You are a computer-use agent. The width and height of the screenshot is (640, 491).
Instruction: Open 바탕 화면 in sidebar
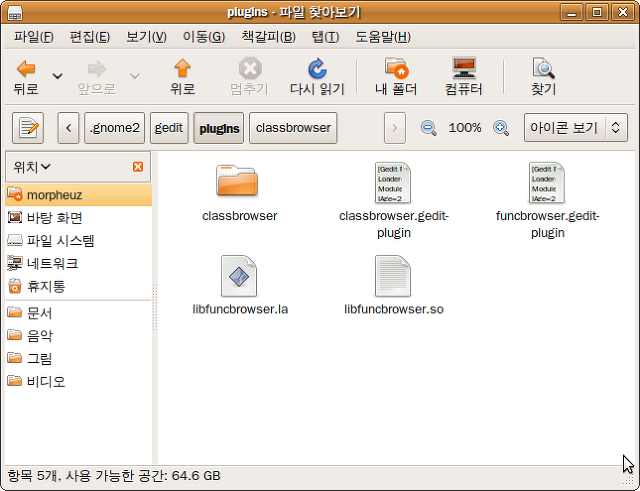coord(78,218)
